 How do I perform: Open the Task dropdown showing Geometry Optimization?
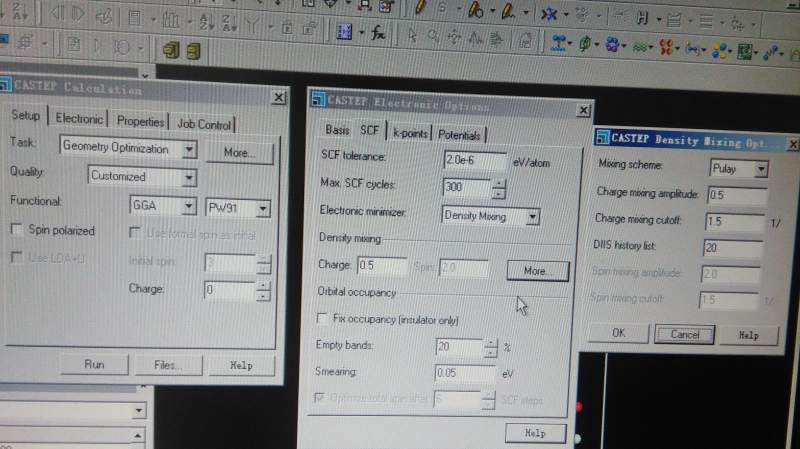coord(189,149)
